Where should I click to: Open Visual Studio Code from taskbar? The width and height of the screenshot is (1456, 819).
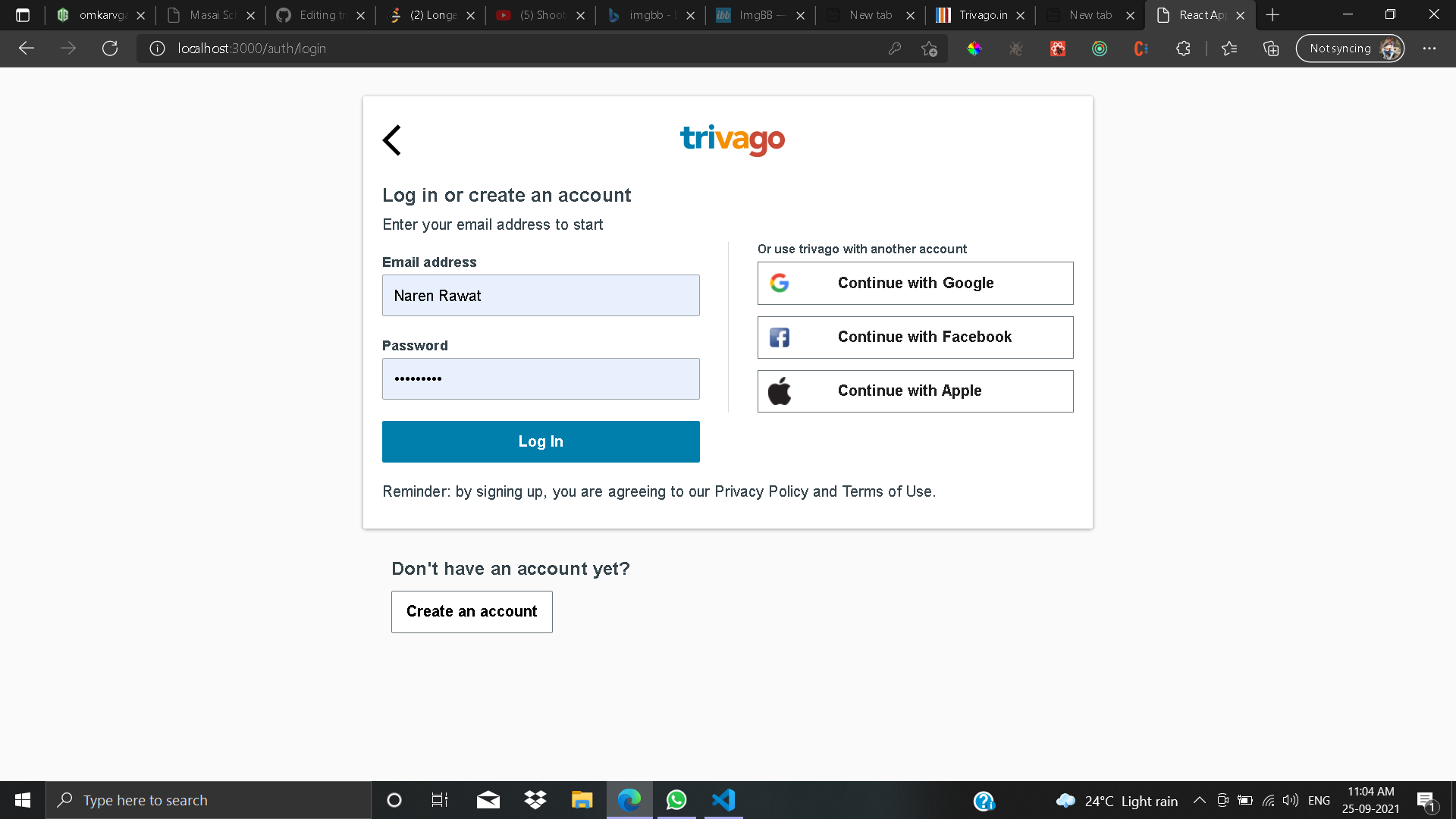(723, 800)
